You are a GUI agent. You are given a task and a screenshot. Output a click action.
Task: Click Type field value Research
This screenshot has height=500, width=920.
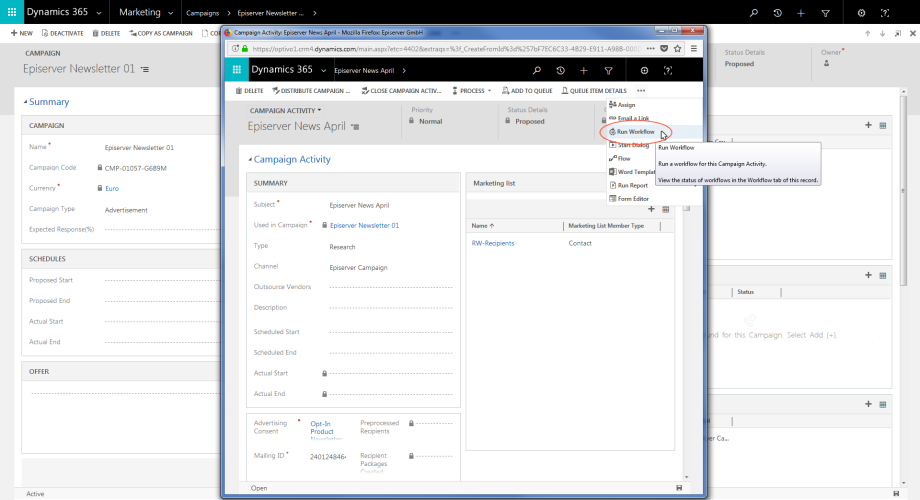coord(342,247)
